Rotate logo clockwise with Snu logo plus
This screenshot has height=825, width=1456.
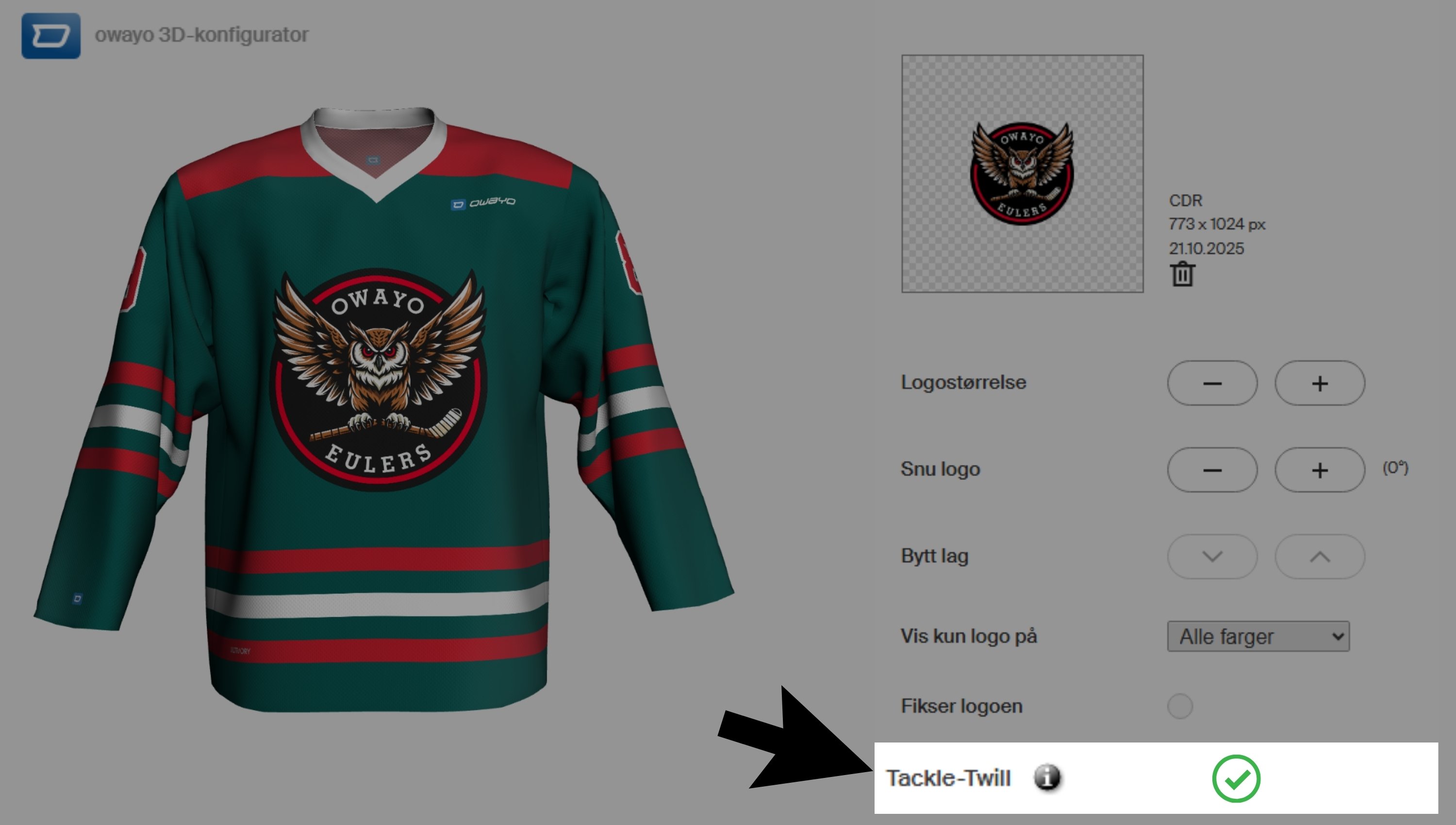1320,470
